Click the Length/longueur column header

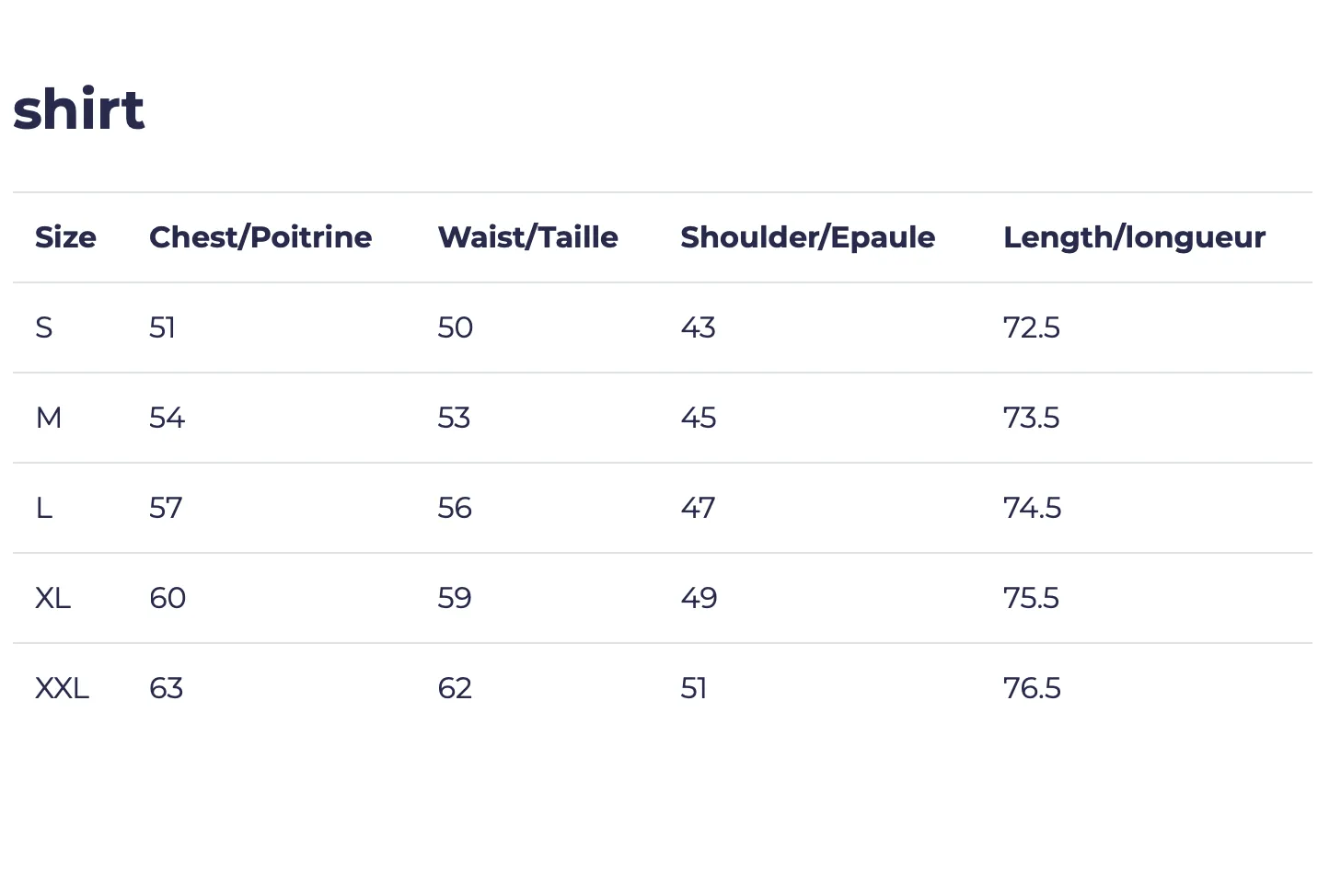coord(1134,237)
